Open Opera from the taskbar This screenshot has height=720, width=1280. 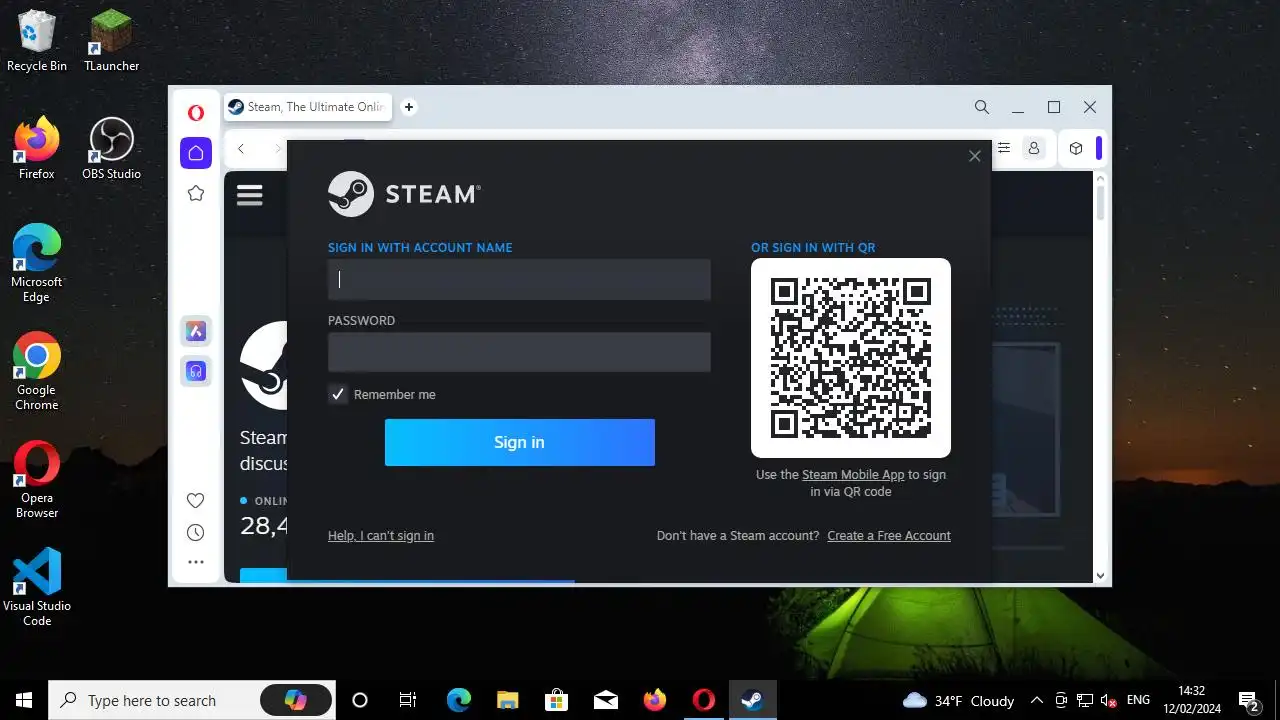(x=703, y=700)
